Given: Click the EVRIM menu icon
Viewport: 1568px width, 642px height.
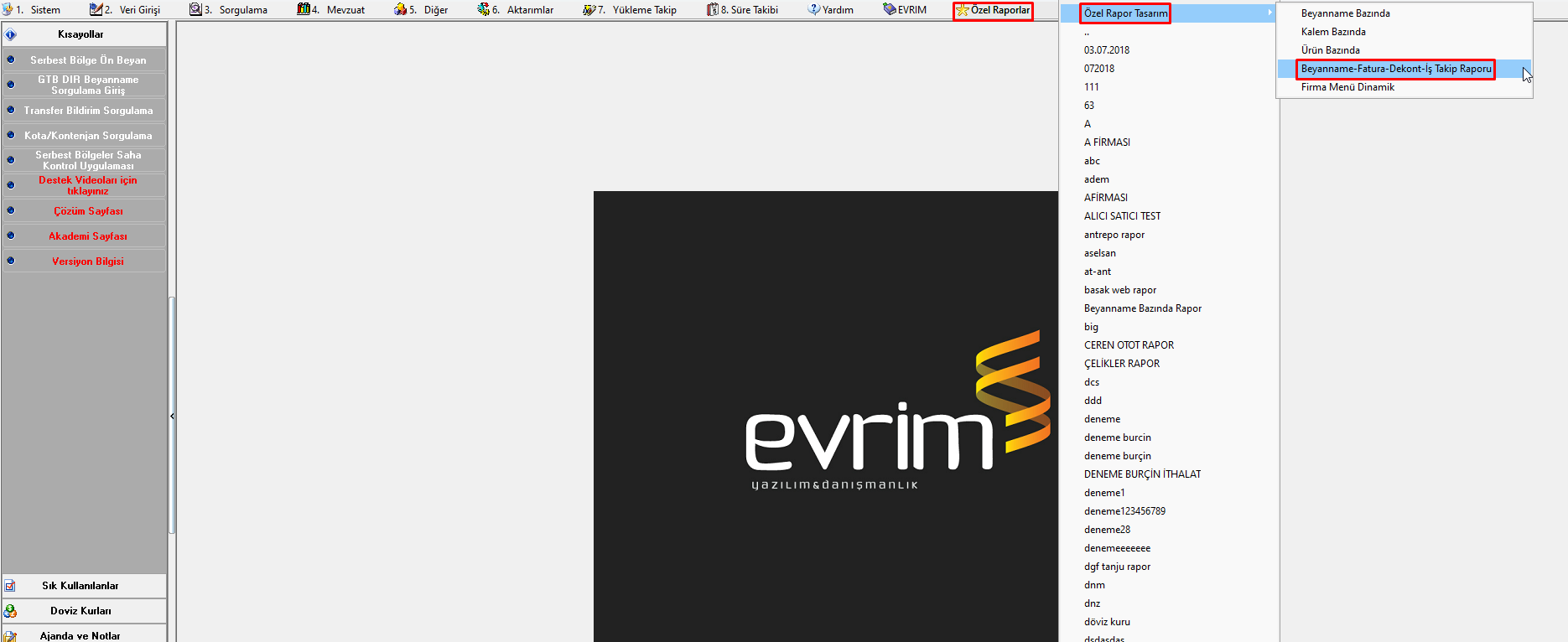Looking at the screenshot, I should point(890,10).
